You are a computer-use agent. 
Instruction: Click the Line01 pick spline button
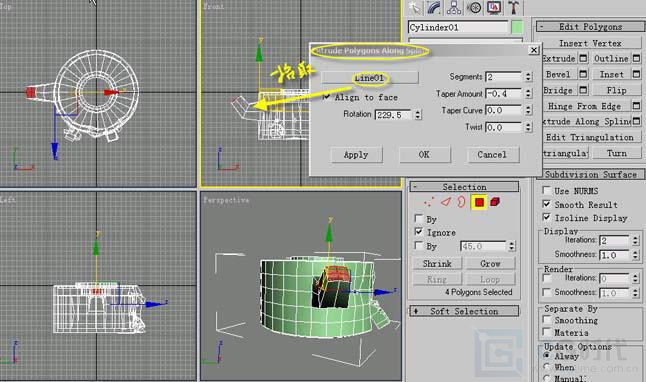click(x=370, y=77)
